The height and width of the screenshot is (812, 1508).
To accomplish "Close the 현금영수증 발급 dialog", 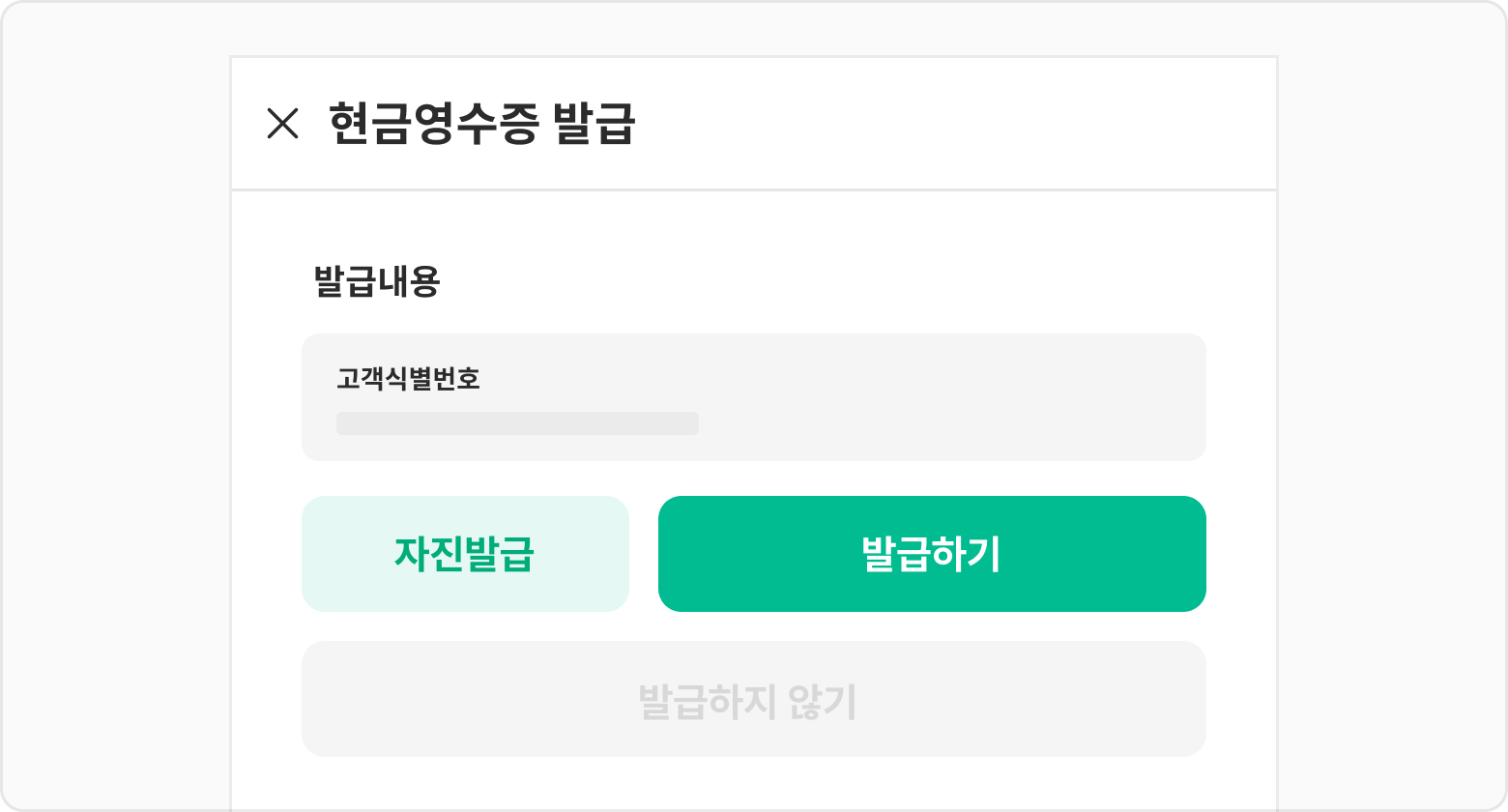I will pyautogui.click(x=282, y=124).
